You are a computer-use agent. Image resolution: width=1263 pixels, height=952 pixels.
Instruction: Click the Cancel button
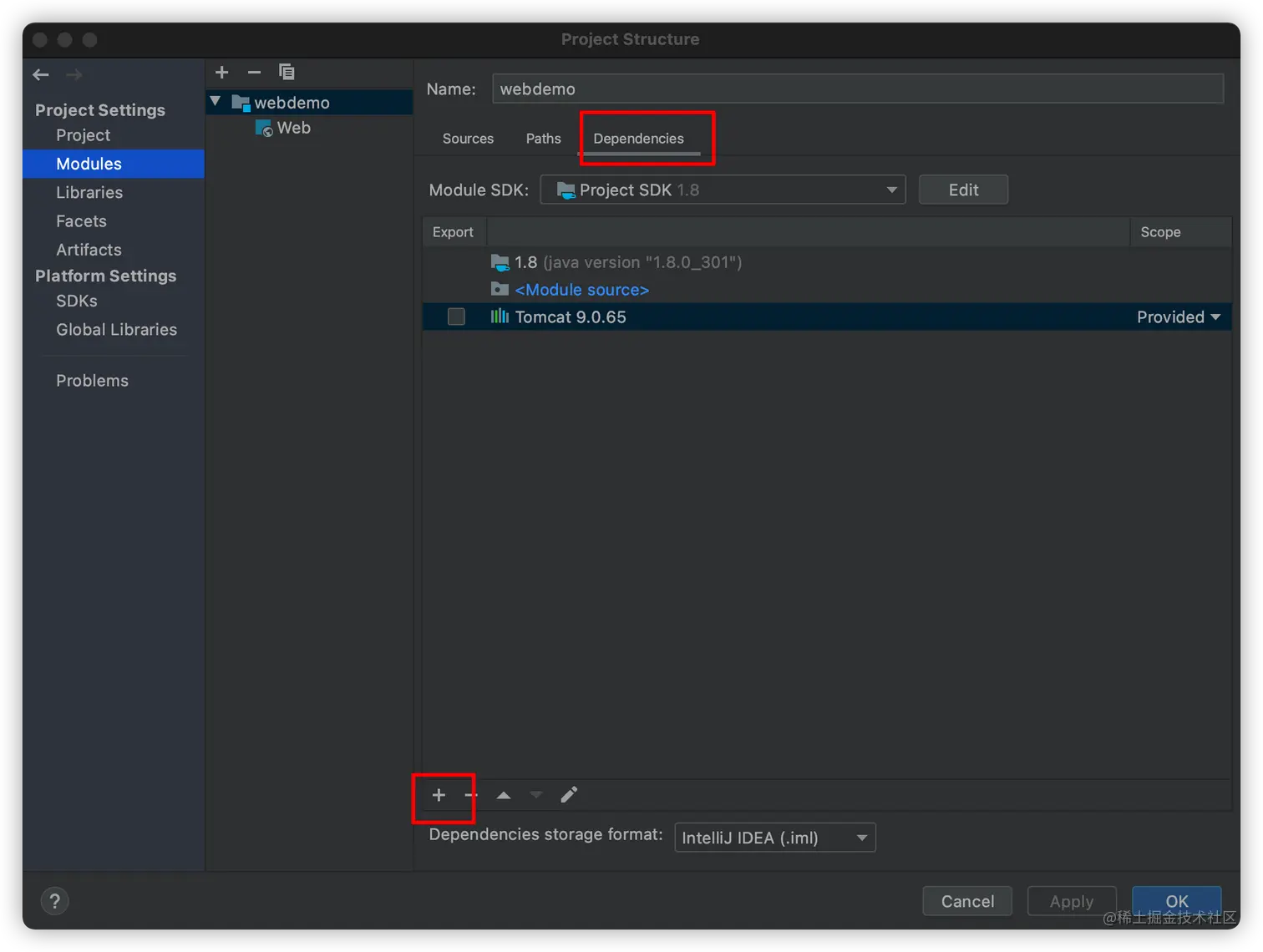point(967,901)
